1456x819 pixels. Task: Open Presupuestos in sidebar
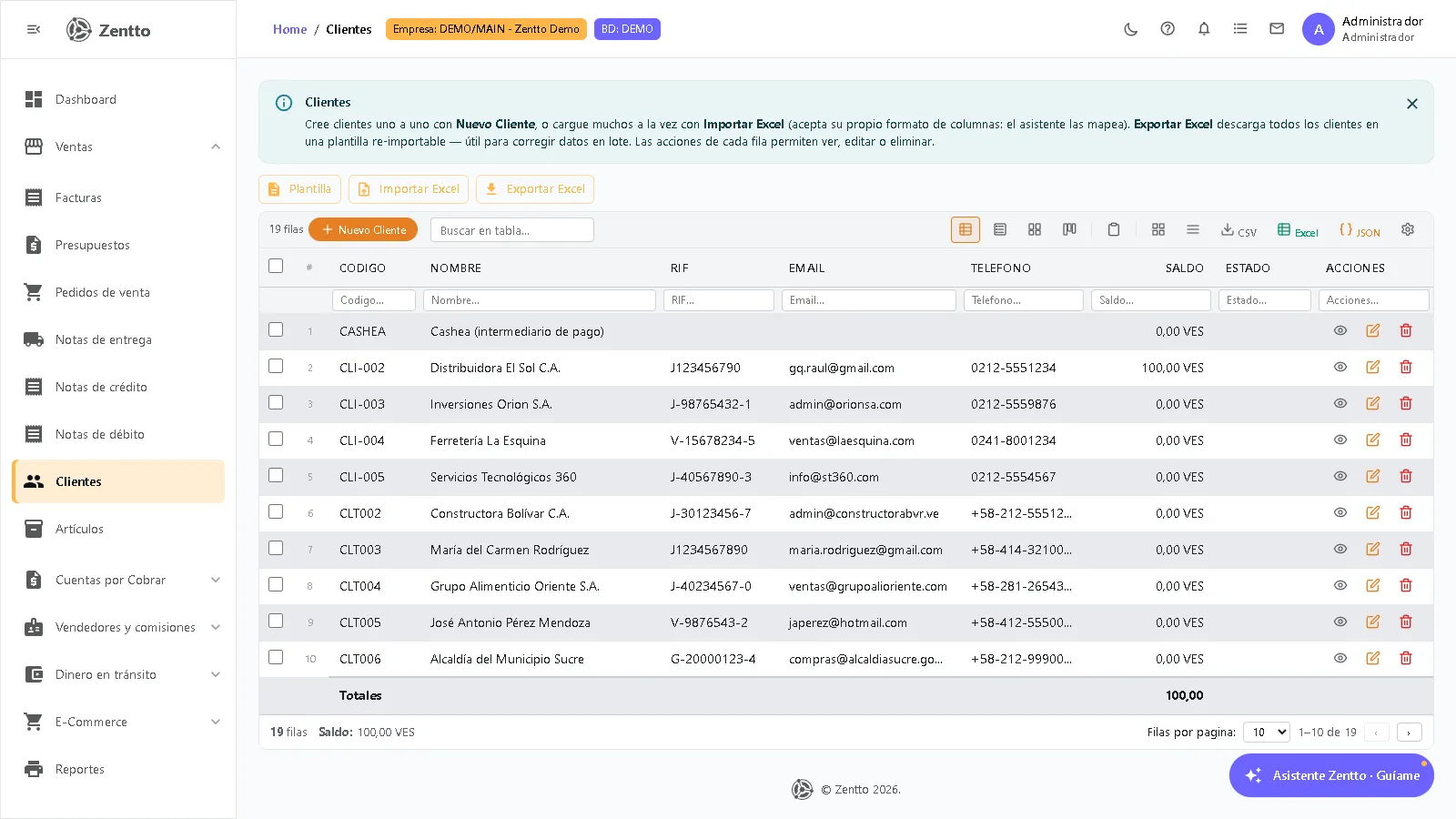[x=118, y=245]
